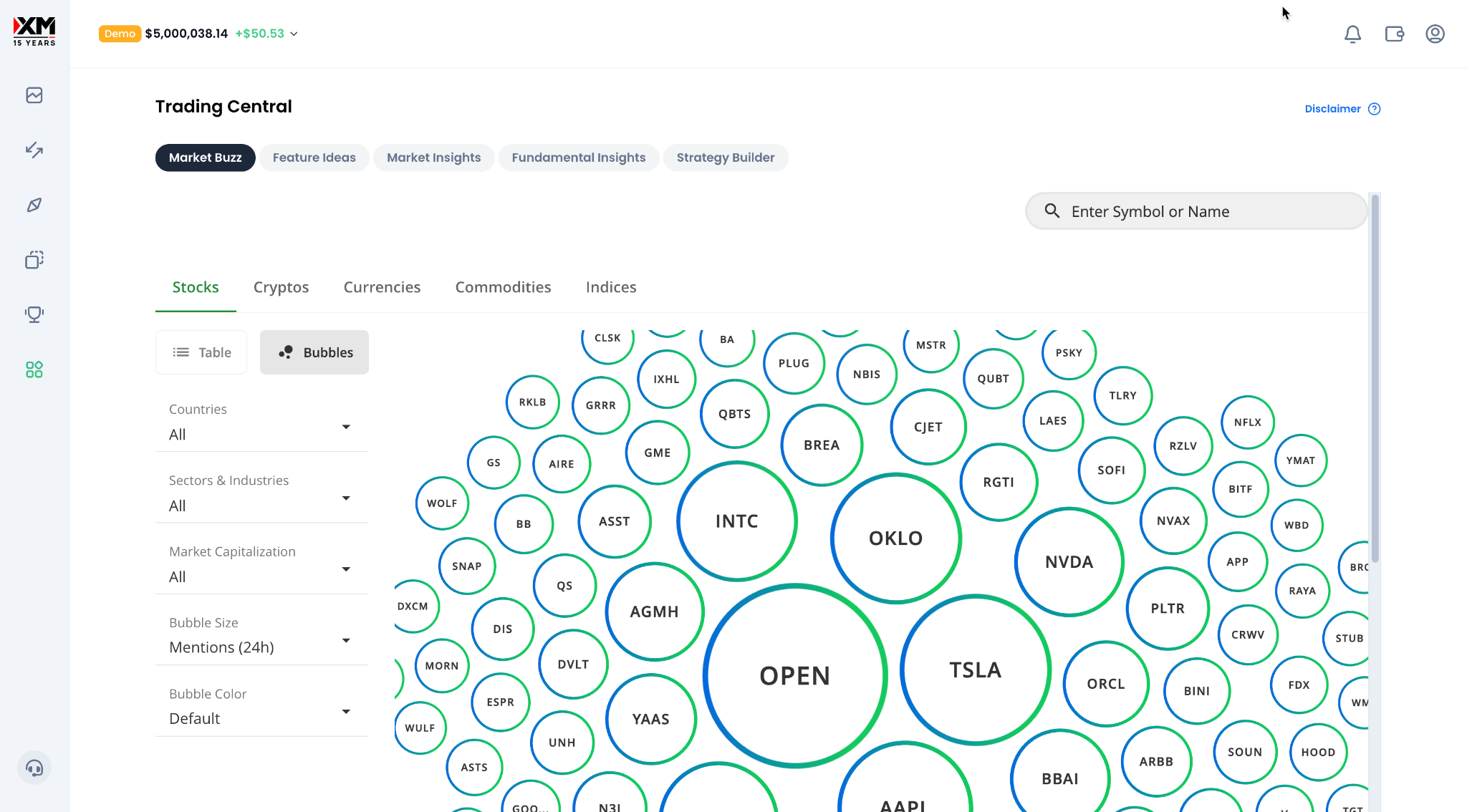Click the vertical scrollbar of bubble chart
1467x812 pixels.
tap(1375, 378)
